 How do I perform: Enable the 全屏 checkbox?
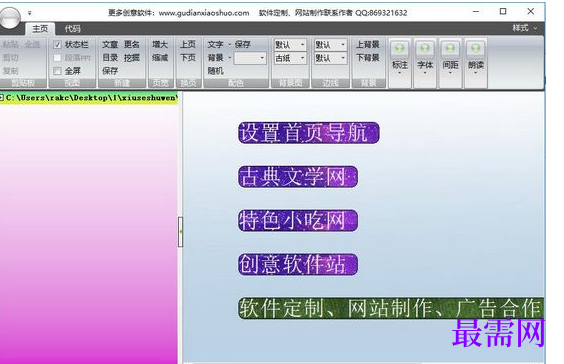57,71
